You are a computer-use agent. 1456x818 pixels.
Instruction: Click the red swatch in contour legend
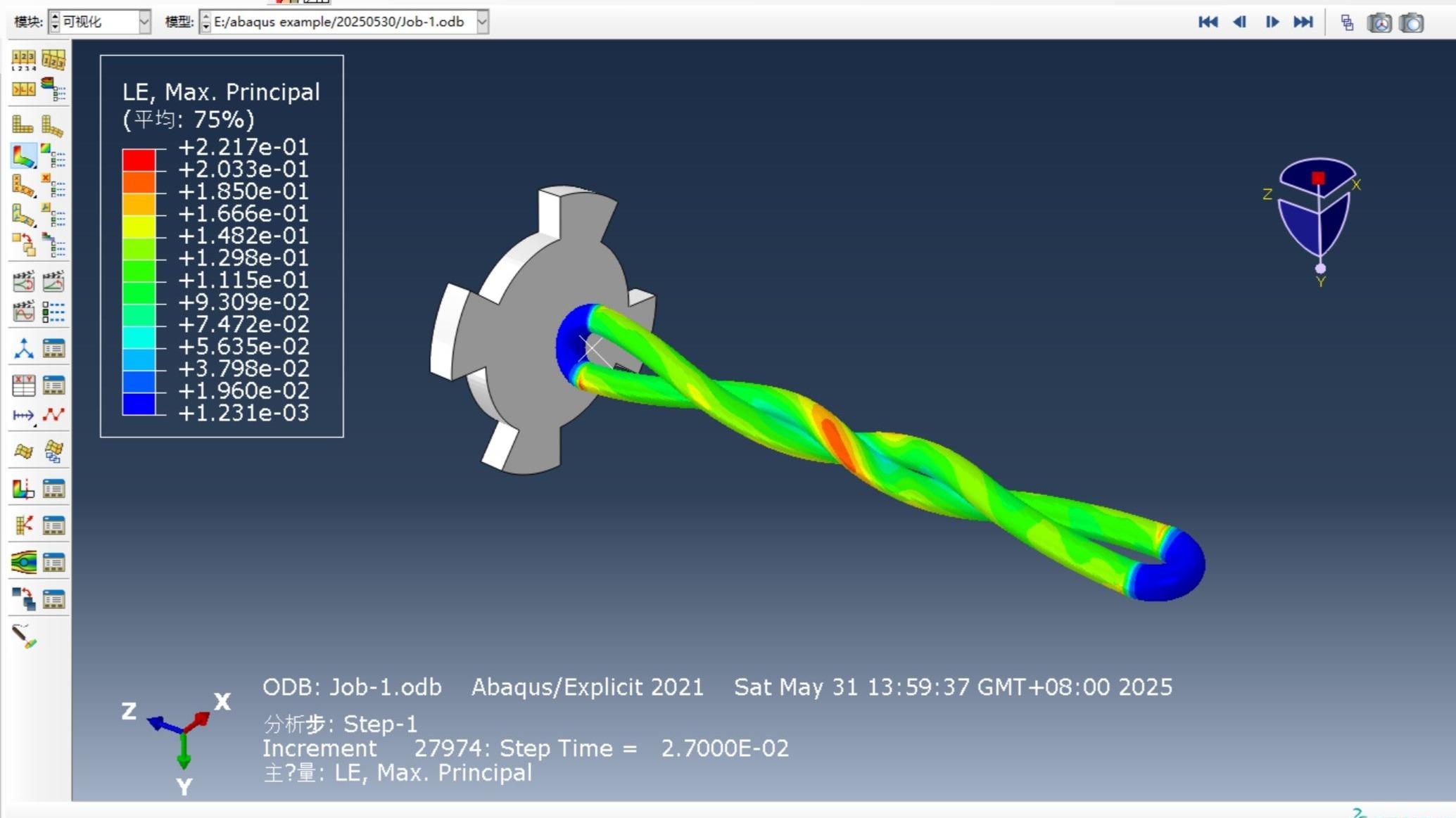tap(139, 160)
